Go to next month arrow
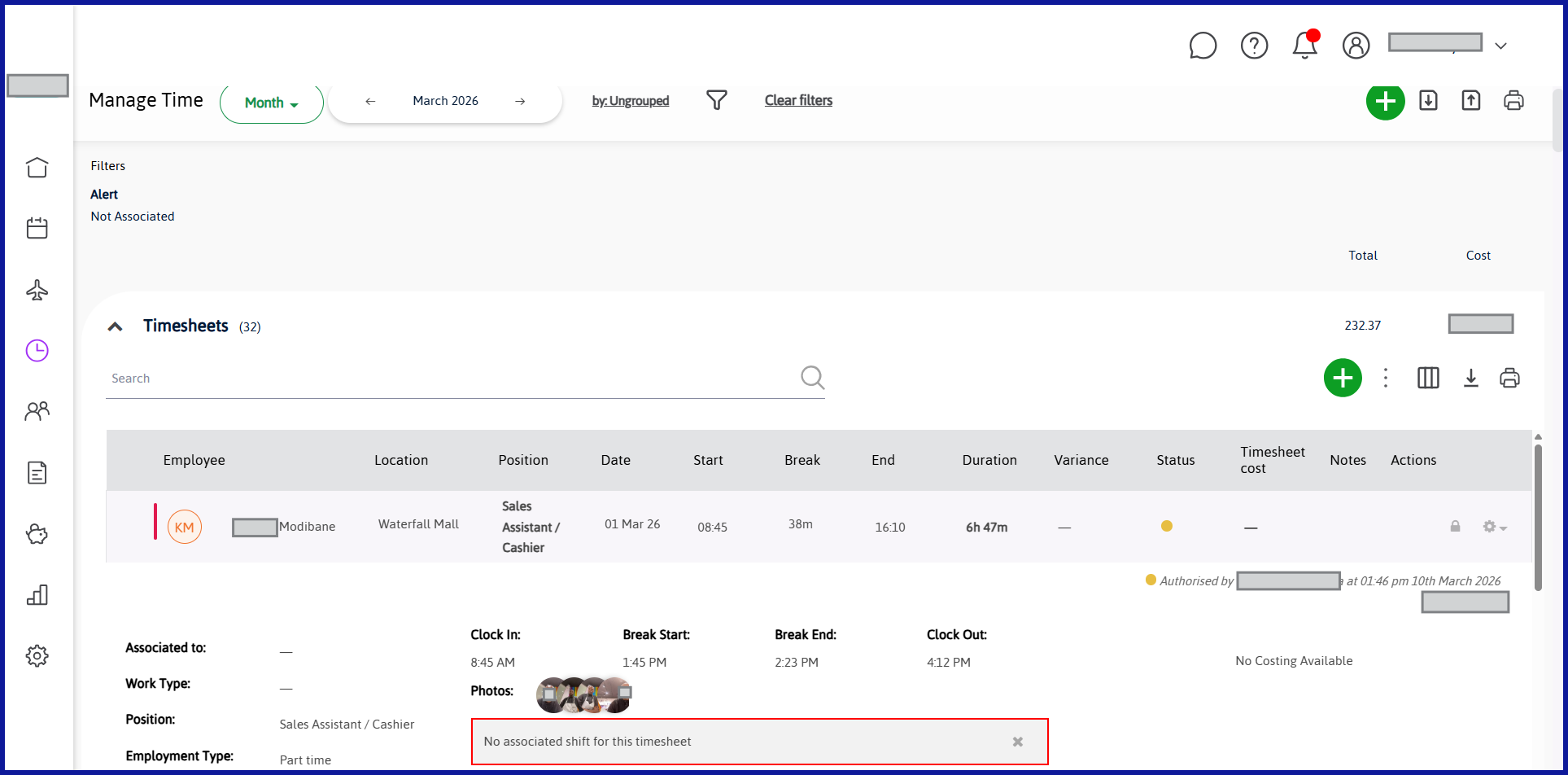This screenshot has width=1568, height=775. (520, 101)
